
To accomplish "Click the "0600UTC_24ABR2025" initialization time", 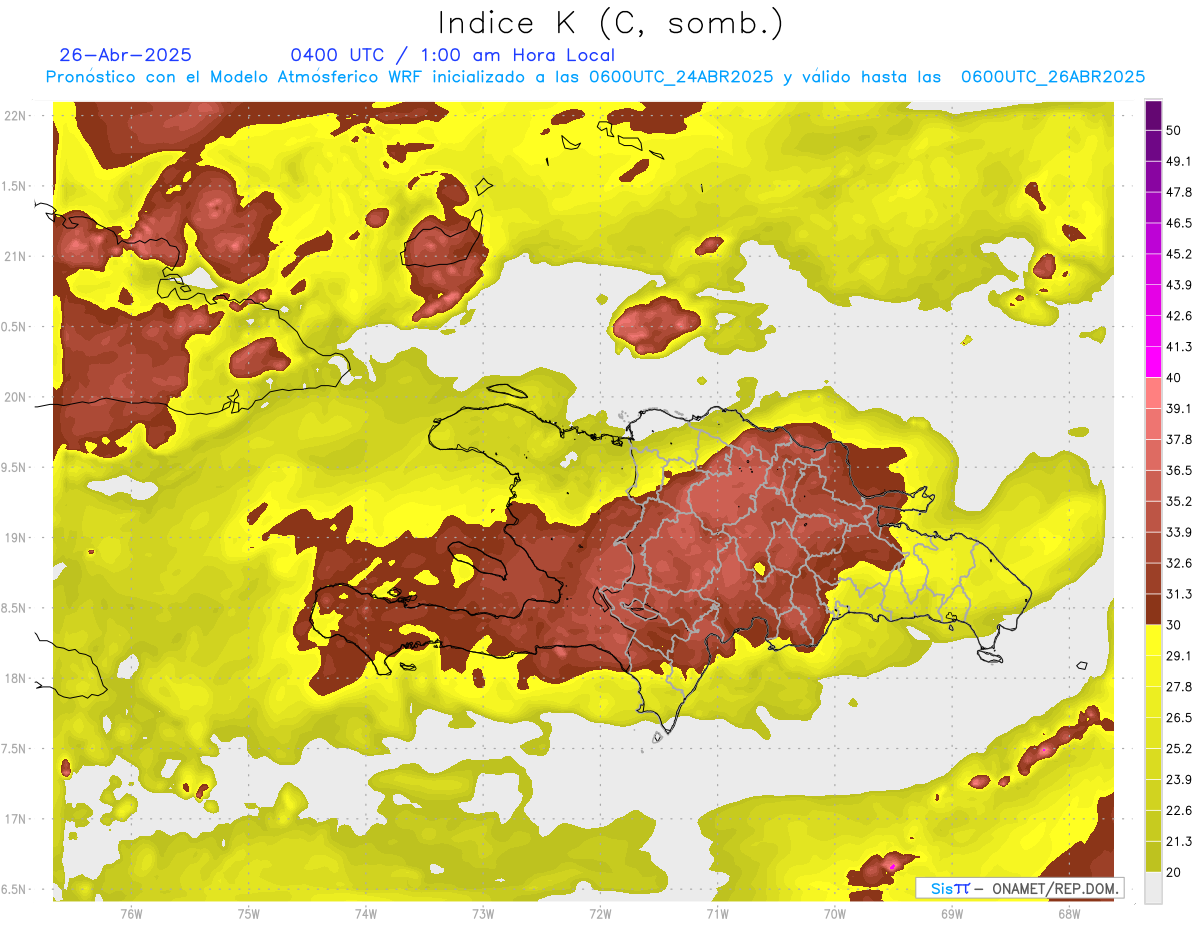I will point(681,77).
